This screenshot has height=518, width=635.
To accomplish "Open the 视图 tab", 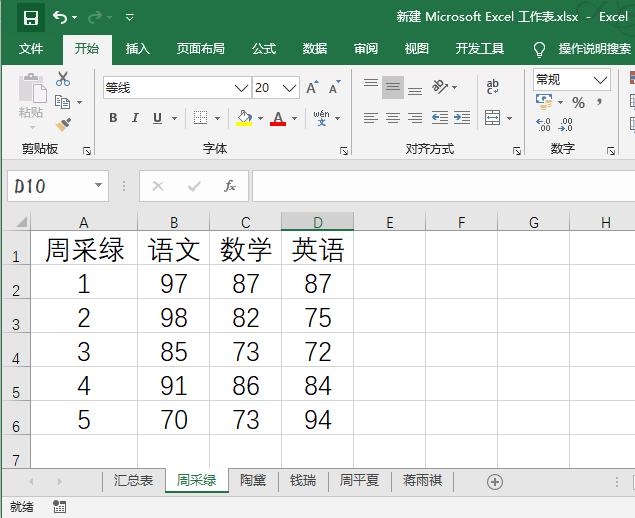I will click(x=417, y=49).
